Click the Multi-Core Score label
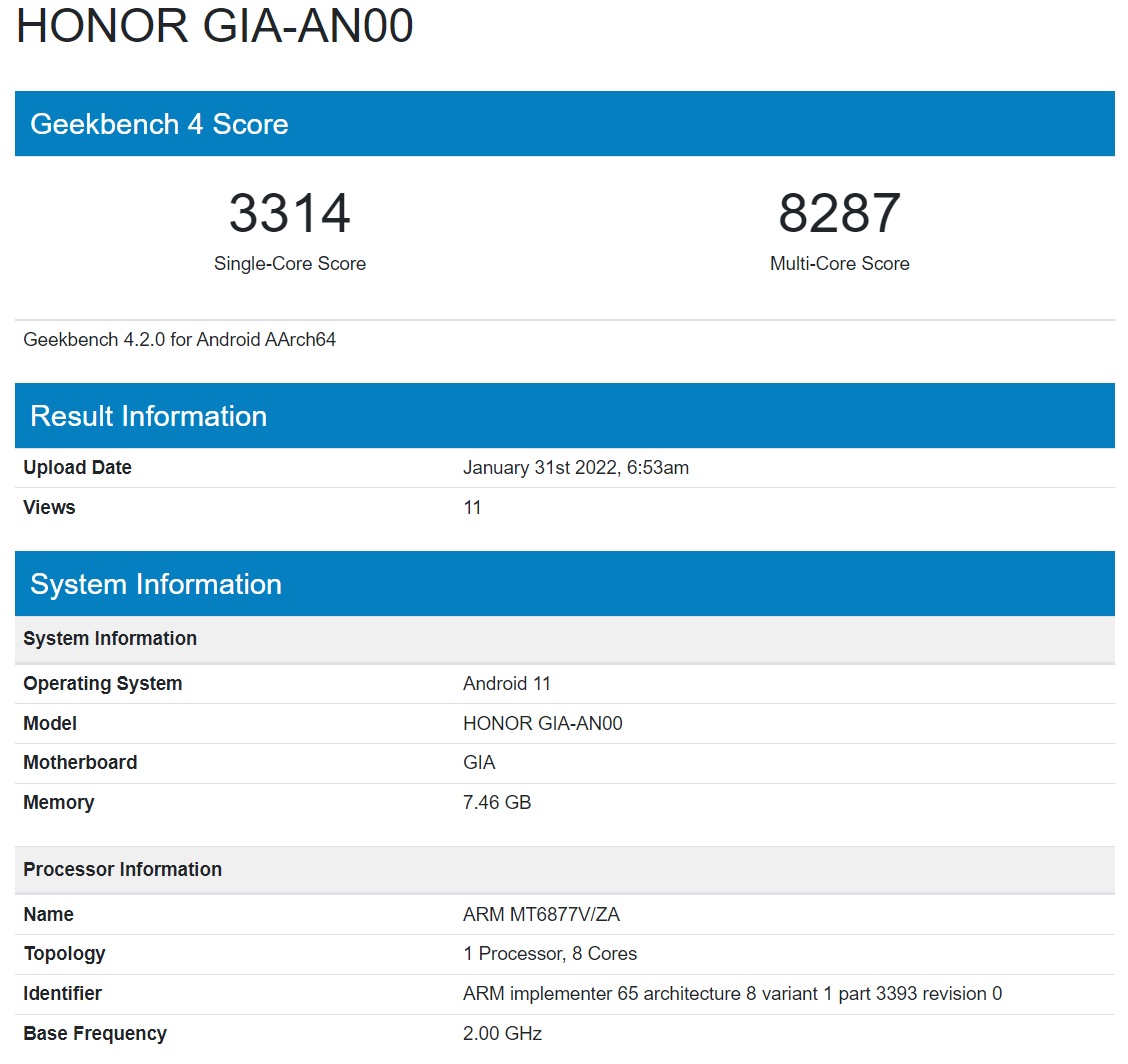Image resolution: width=1128 pixels, height=1064 pixels. tap(839, 264)
